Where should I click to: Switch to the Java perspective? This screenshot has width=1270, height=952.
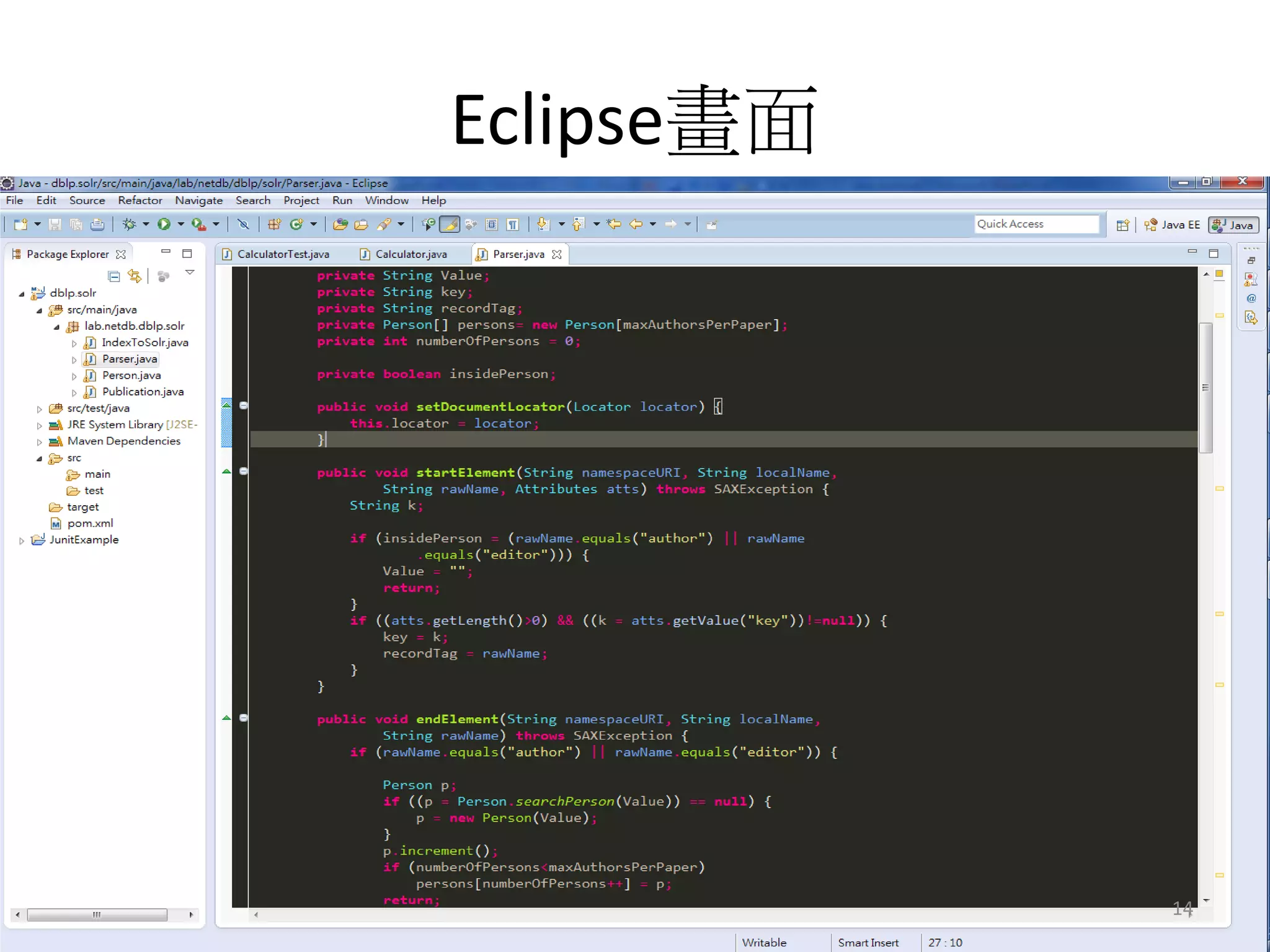pyautogui.click(x=1233, y=225)
